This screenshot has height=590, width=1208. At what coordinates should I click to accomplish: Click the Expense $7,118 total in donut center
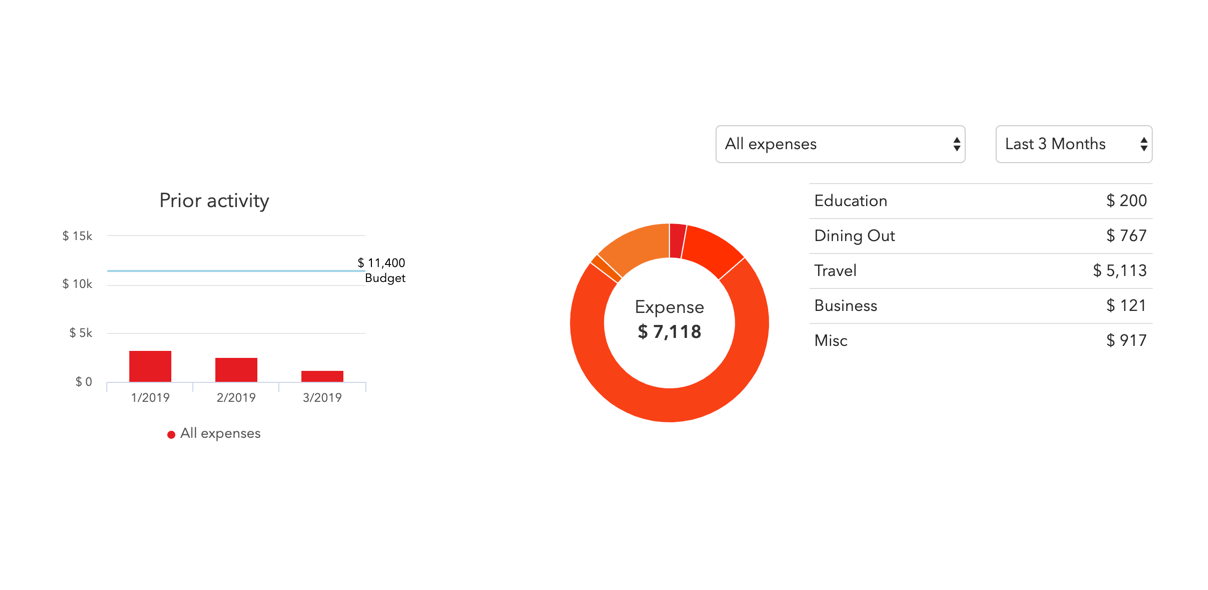point(670,320)
